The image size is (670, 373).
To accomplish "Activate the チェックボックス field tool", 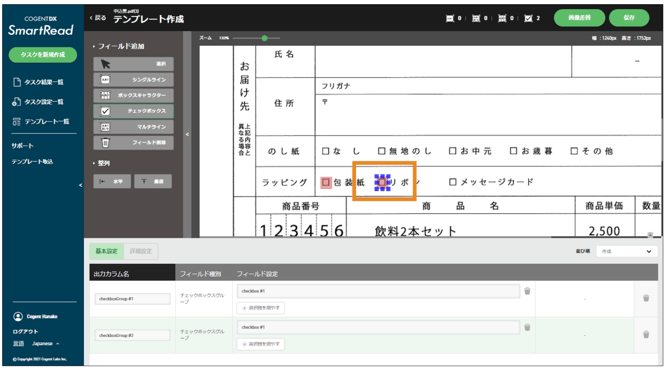I will tap(133, 111).
